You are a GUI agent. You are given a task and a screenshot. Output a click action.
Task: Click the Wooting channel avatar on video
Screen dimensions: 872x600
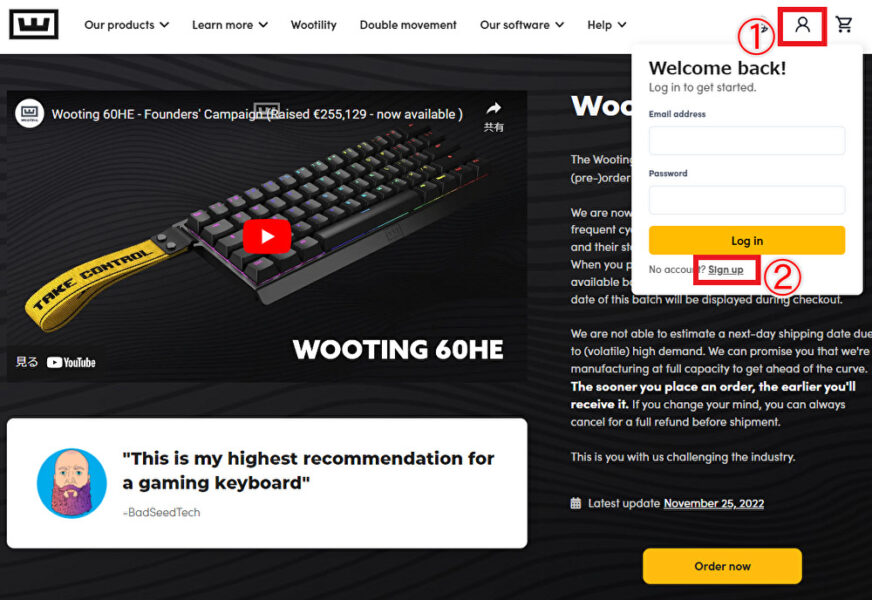point(29,113)
